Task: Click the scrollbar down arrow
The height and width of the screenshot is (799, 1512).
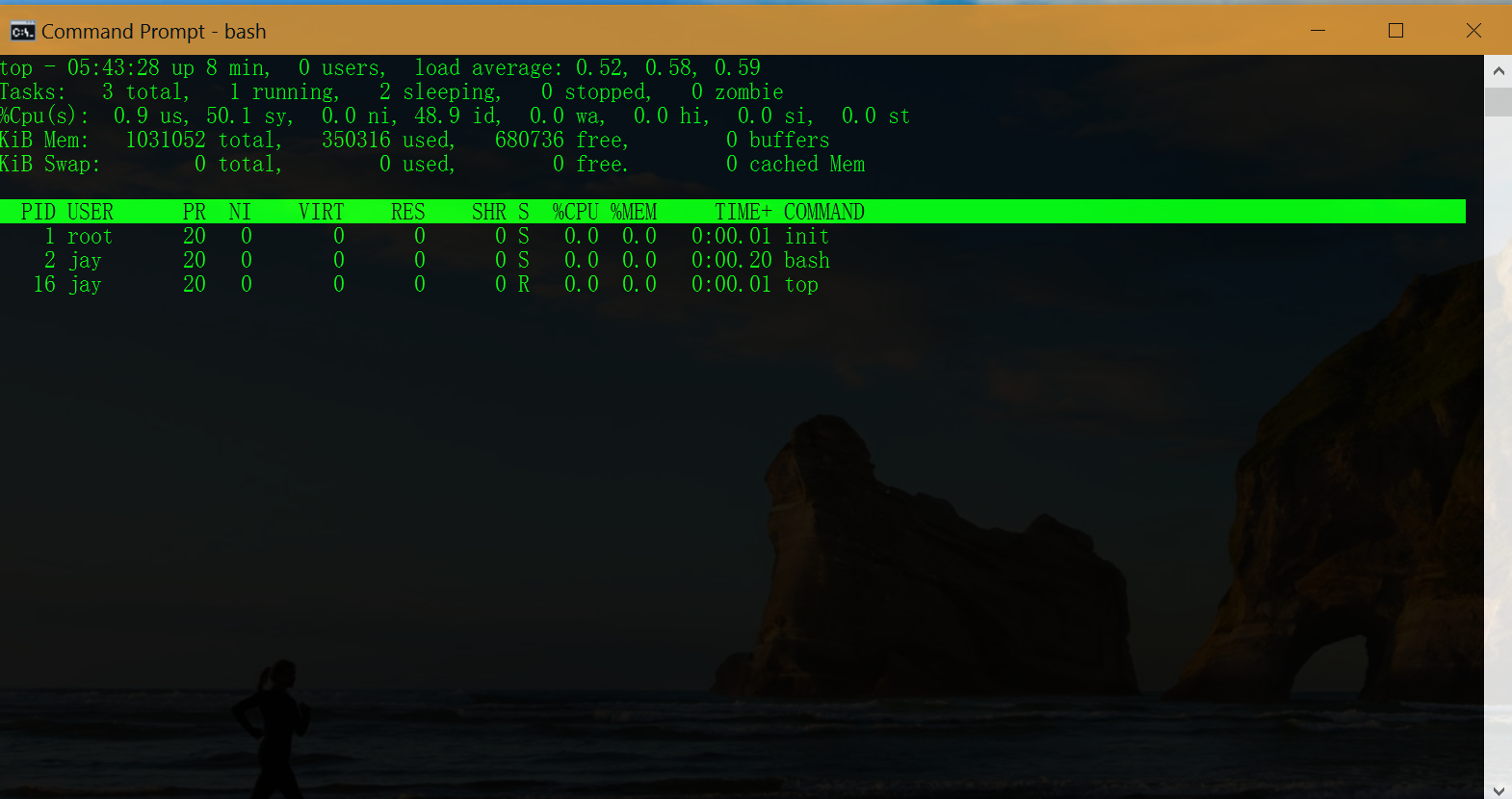Action: (1498, 790)
